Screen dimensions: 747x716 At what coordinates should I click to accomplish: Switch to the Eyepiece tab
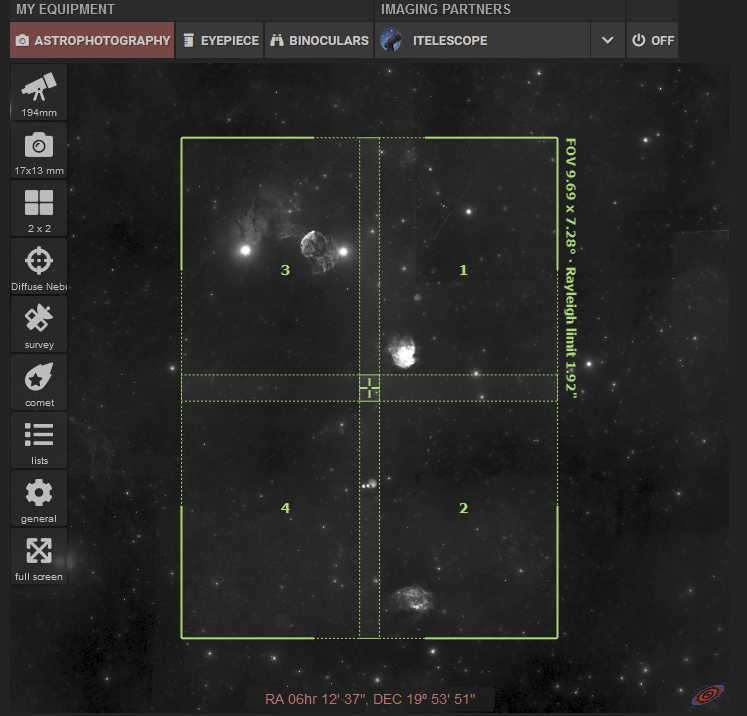(x=220, y=40)
